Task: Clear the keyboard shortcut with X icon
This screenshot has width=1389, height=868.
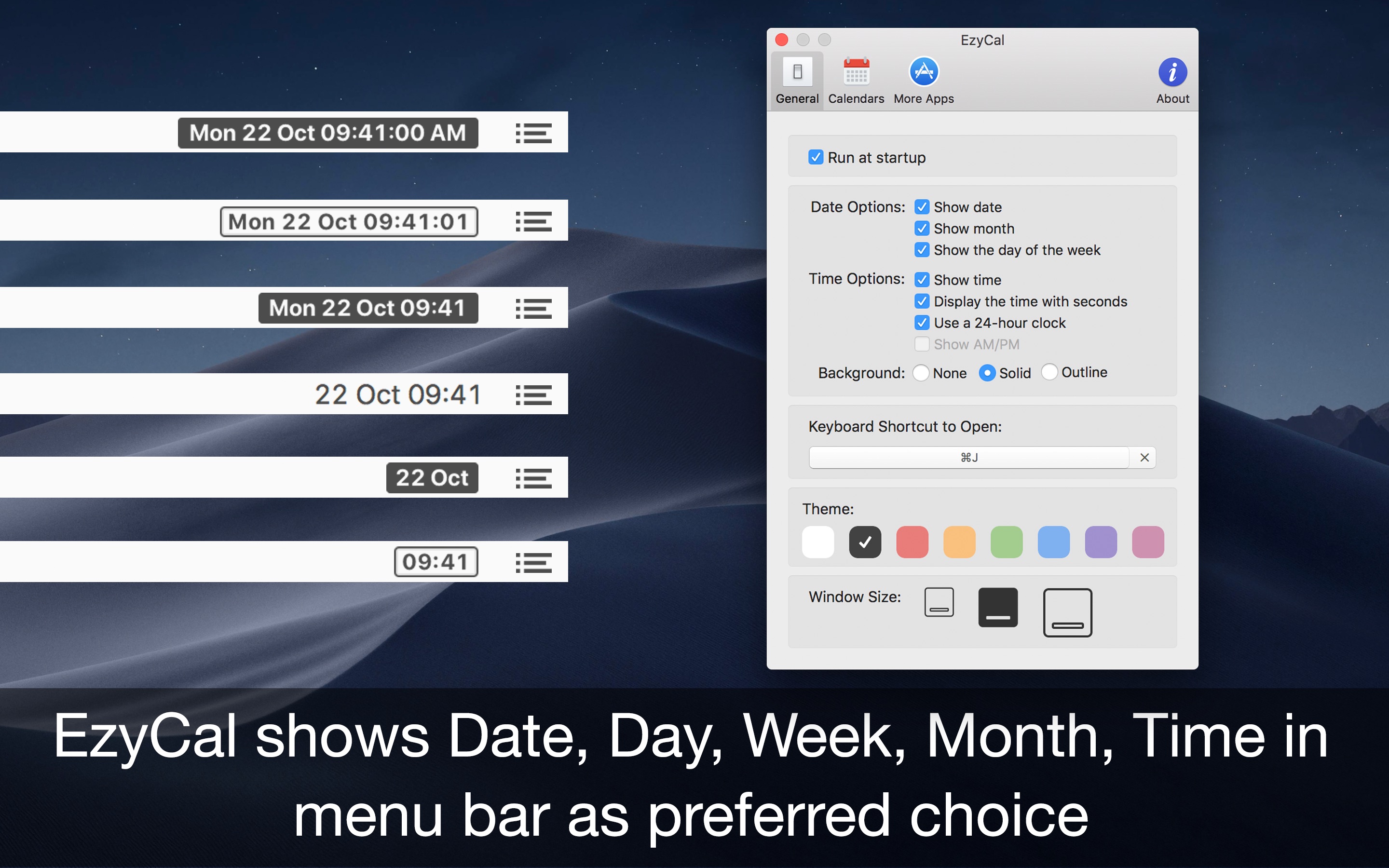Action: point(1144,458)
